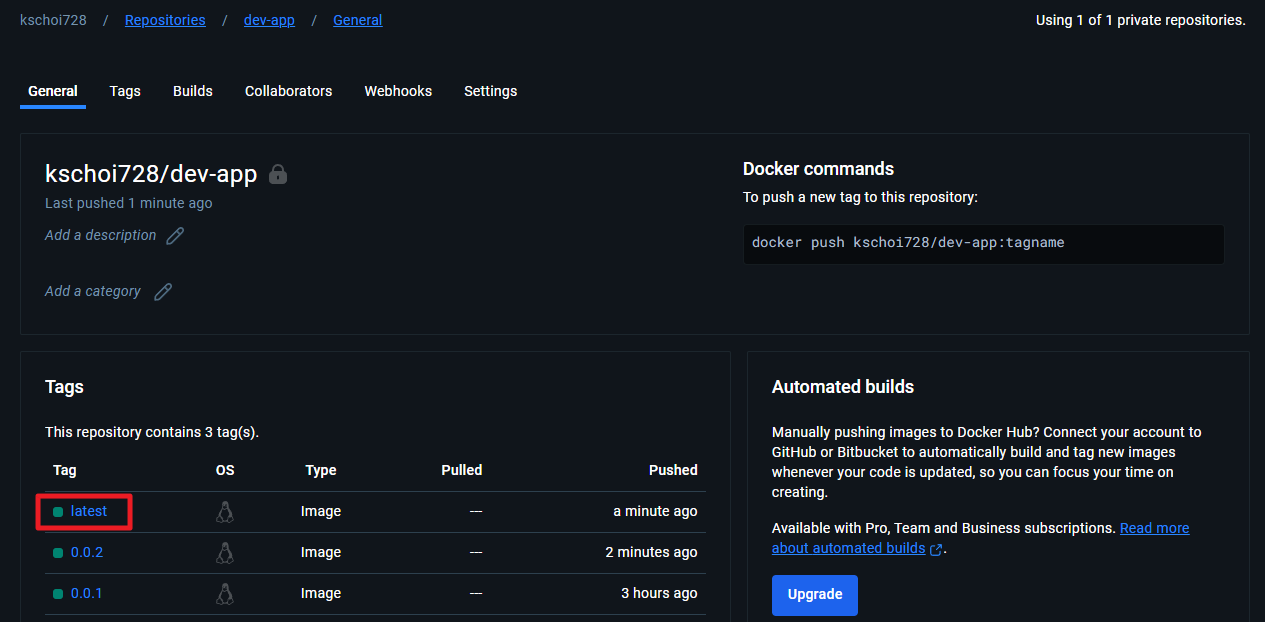Open the Tags tab

125,91
